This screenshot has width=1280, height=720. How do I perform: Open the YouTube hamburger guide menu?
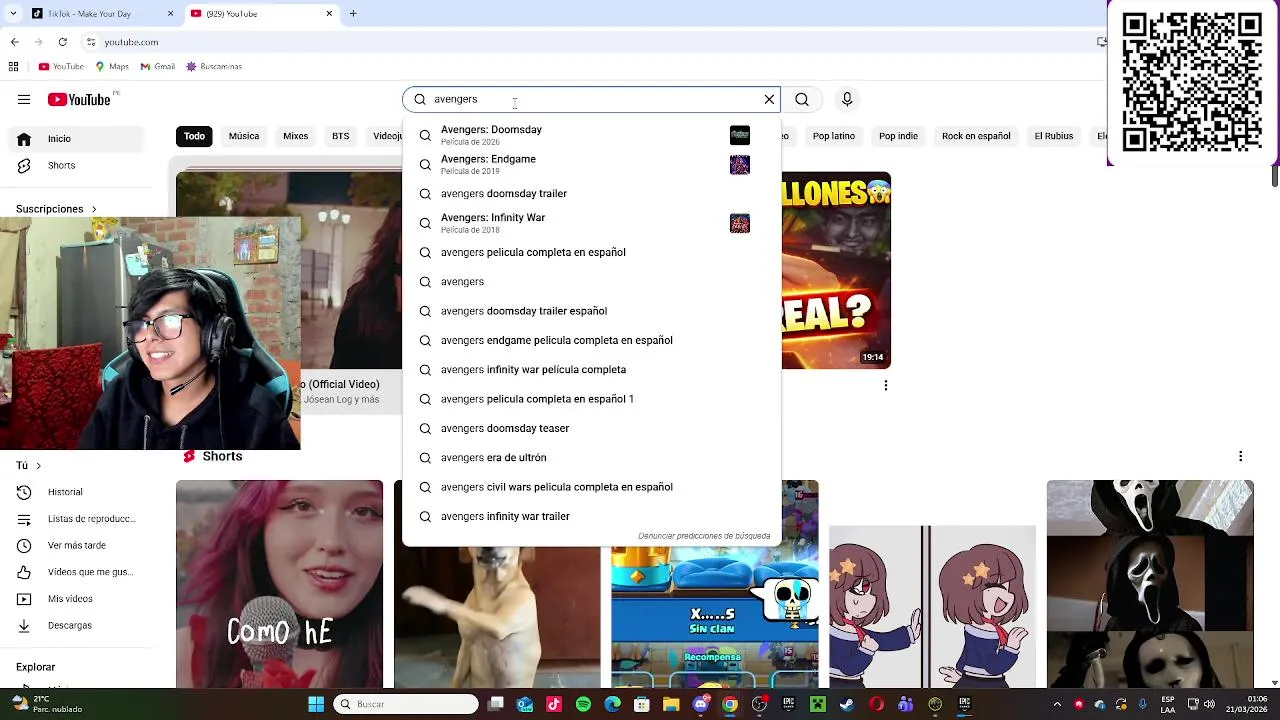[24, 99]
